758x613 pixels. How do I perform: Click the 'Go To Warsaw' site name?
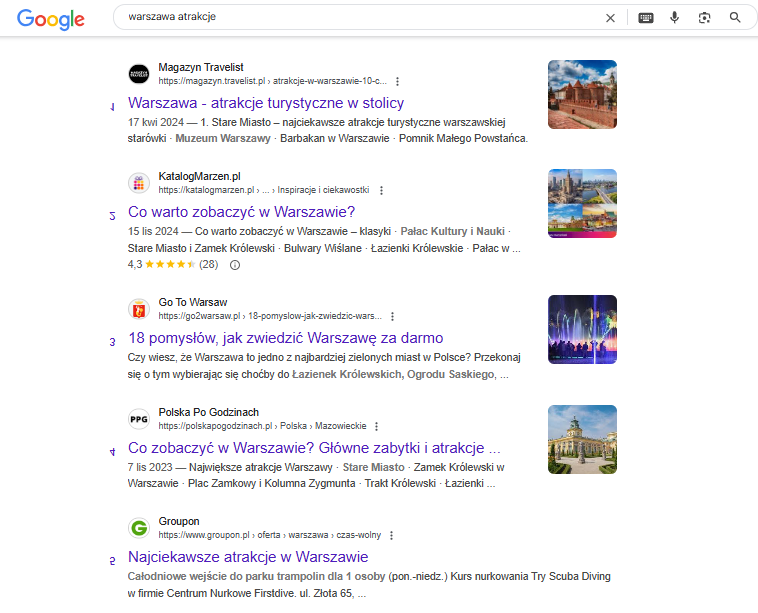click(193, 302)
